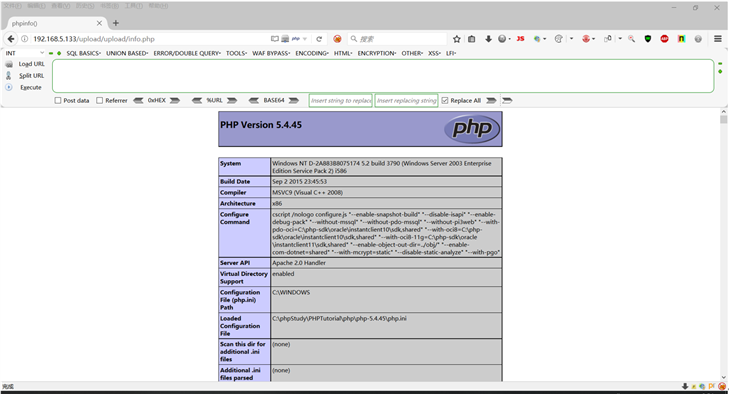The width and height of the screenshot is (729, 394).
Task: Click the green dot icon beside SQL BASICS
Action: pyautogui.click(x=59, y=53)
